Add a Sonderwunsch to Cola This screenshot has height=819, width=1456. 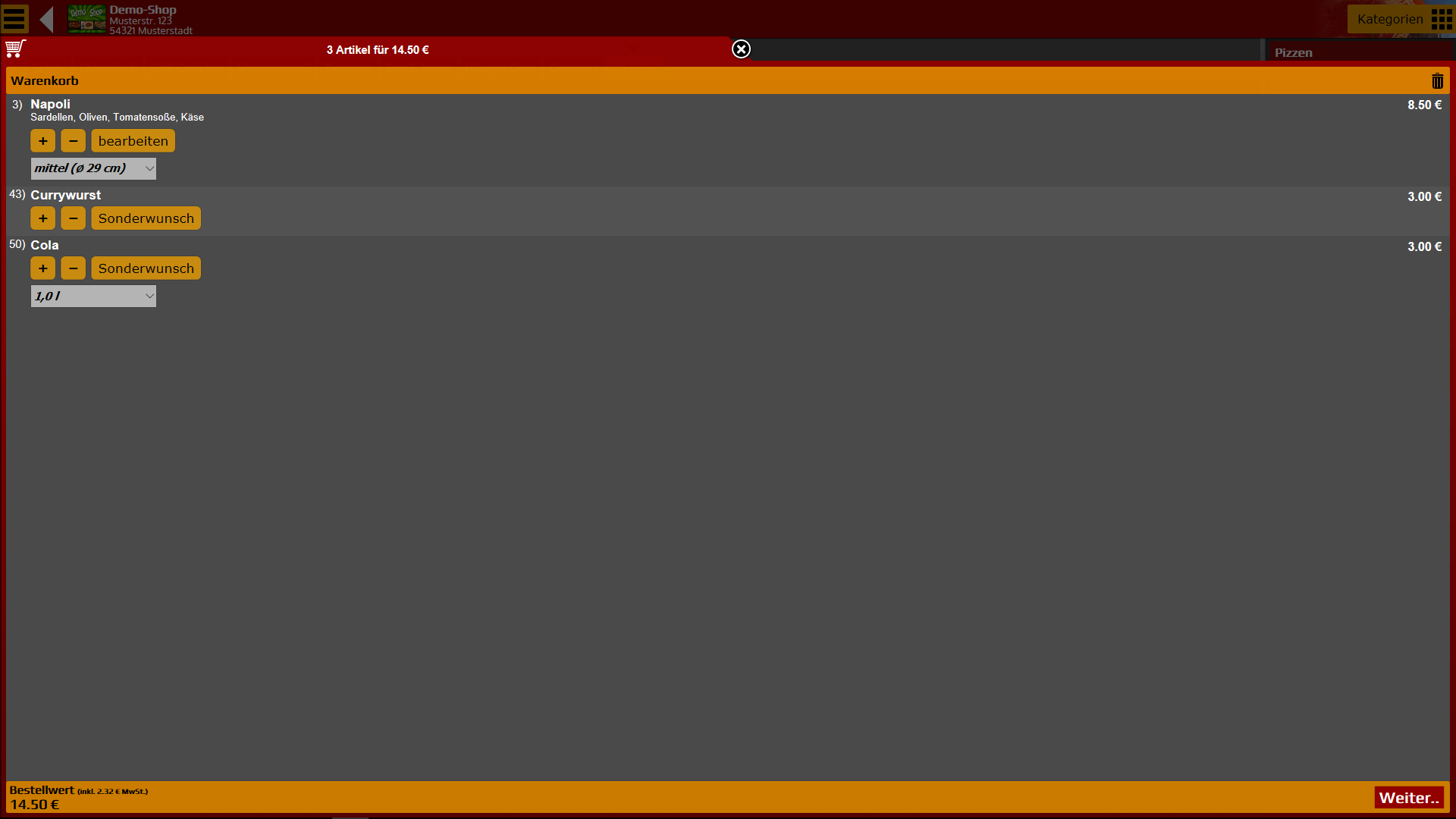pyautogui.click(x=146, y=268)
